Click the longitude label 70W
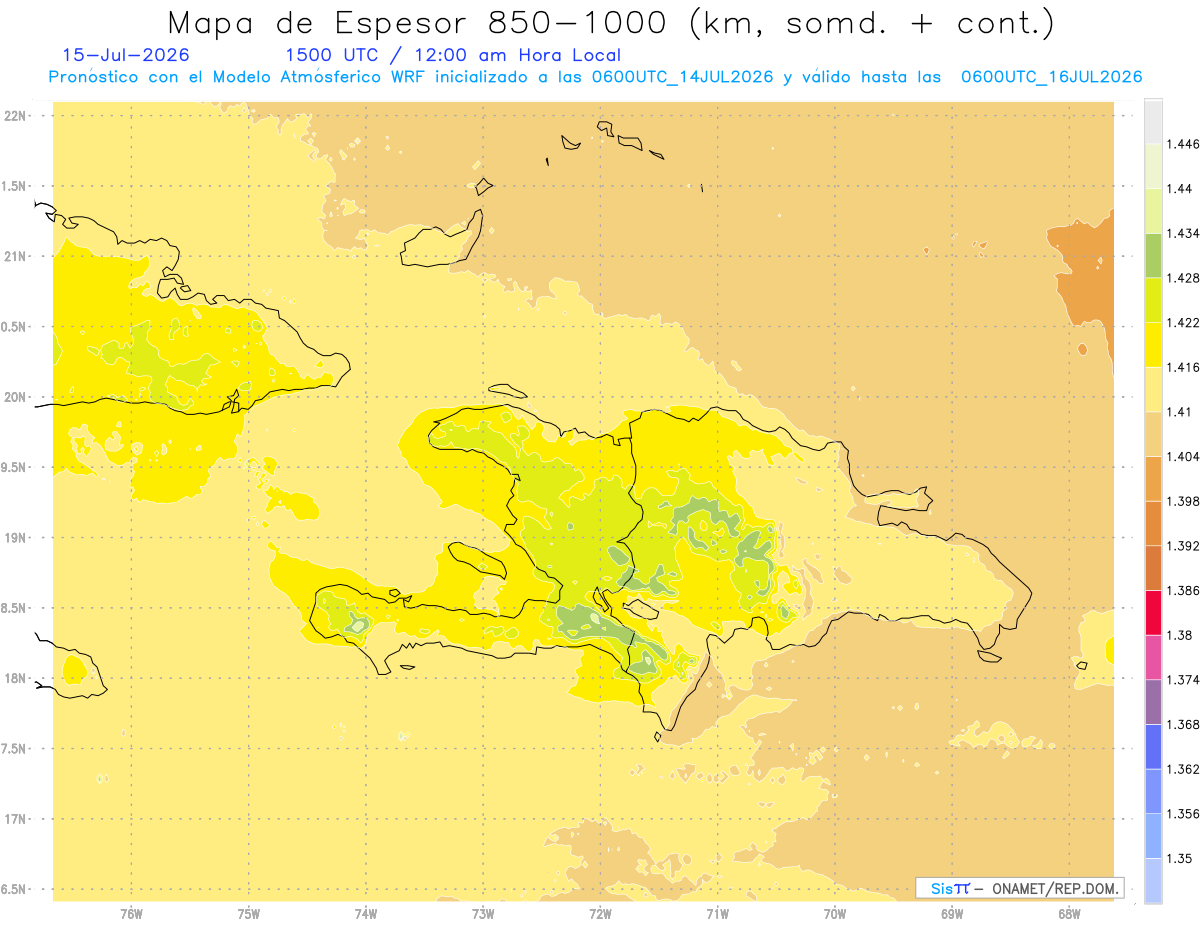The height and width of the screenshot is (927, 1200). pyautogui.click(x=835, y=914)
